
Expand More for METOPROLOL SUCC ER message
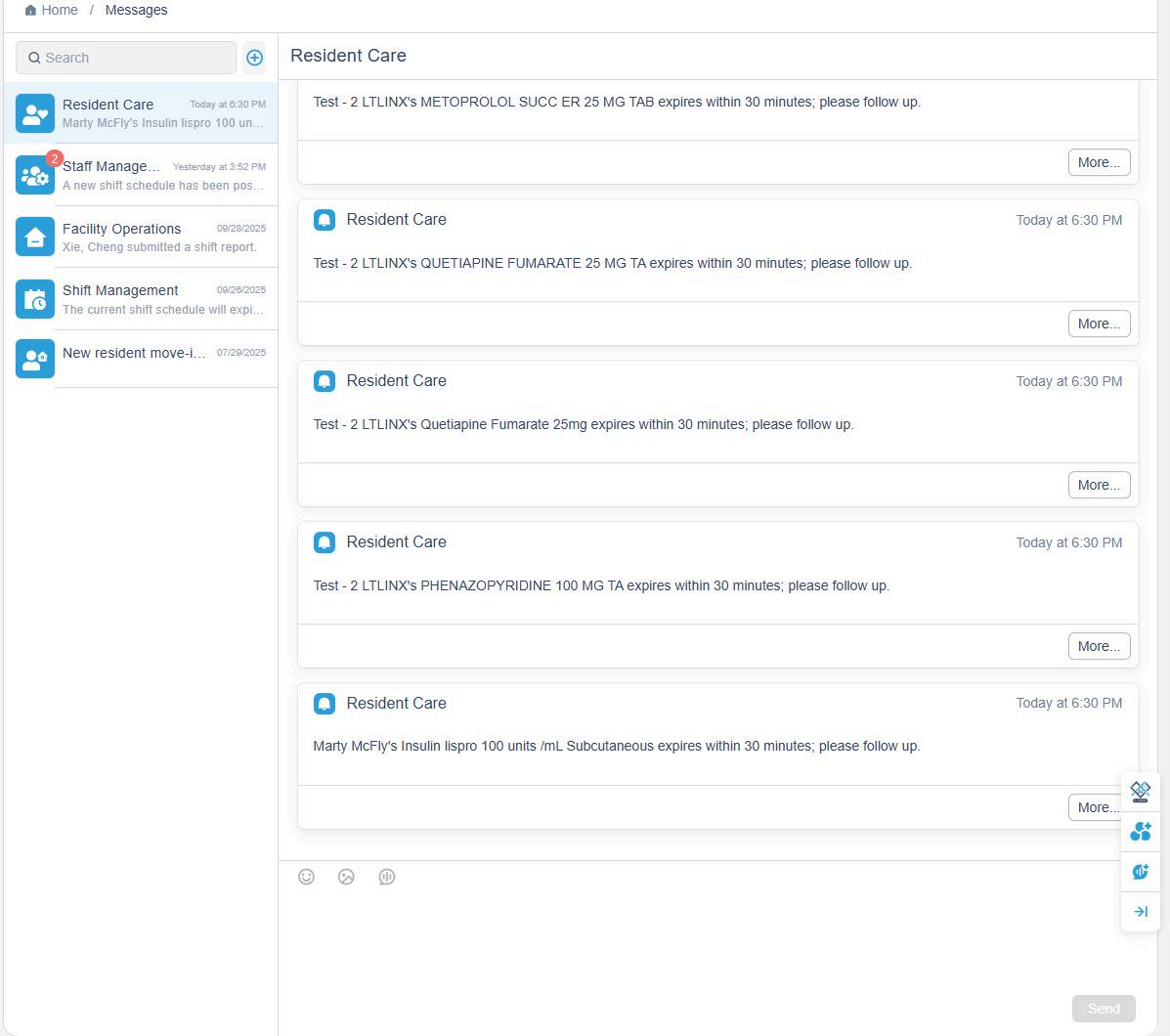pos(1099,162)
